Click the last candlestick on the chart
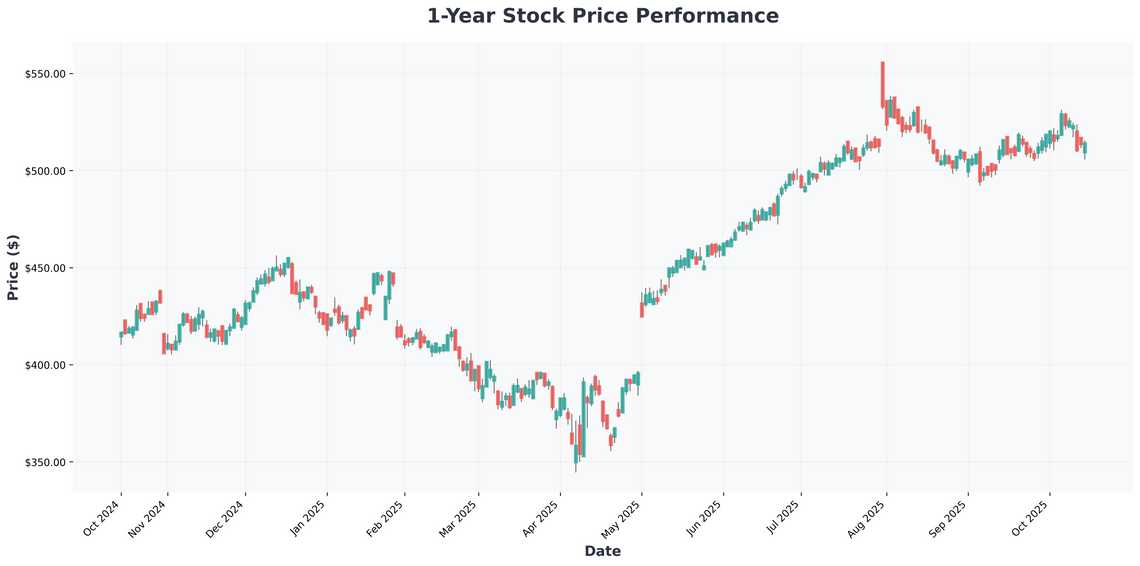 tap(1085, 148)
